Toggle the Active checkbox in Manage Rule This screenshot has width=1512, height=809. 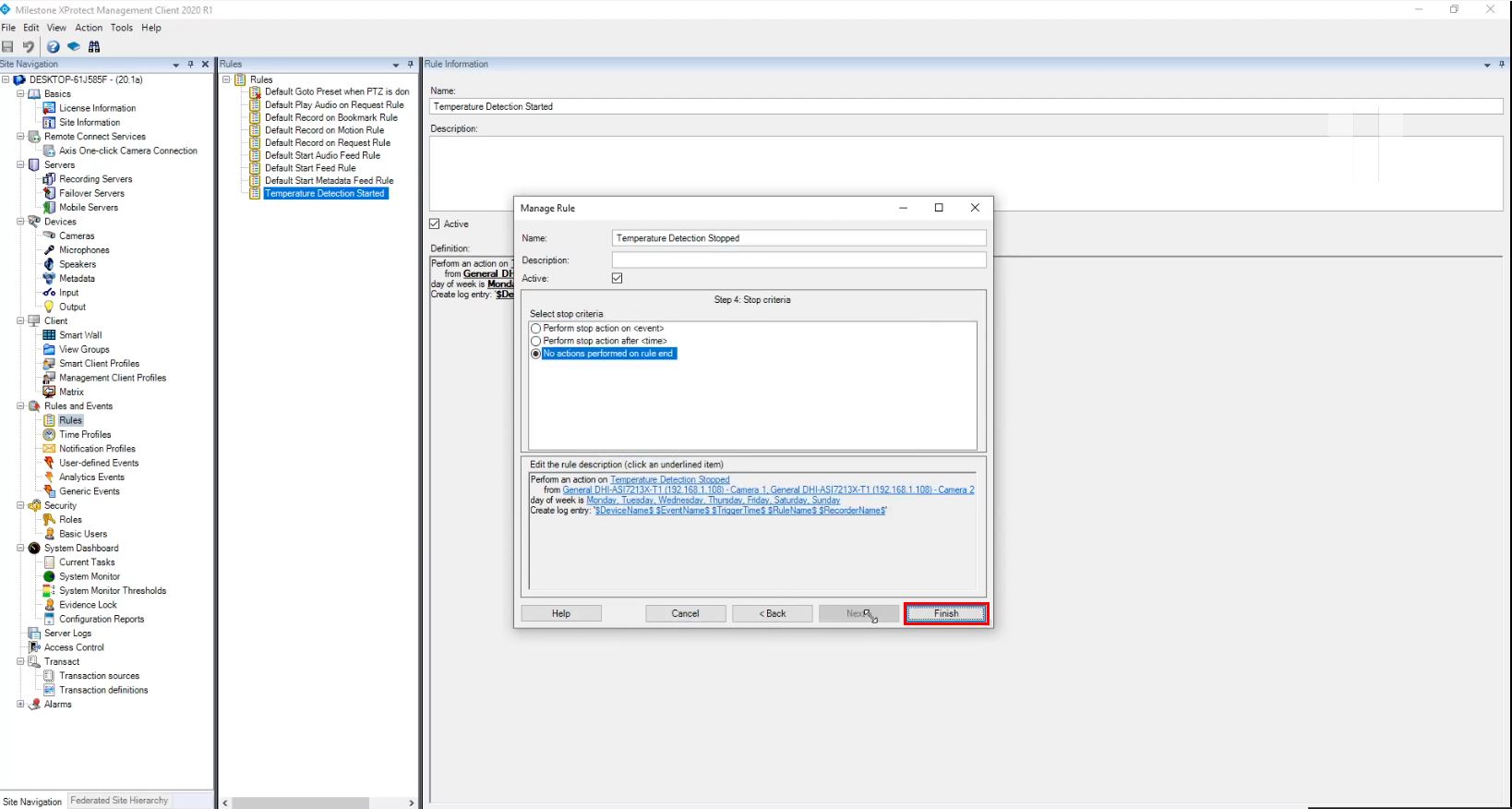coord(618,279)
